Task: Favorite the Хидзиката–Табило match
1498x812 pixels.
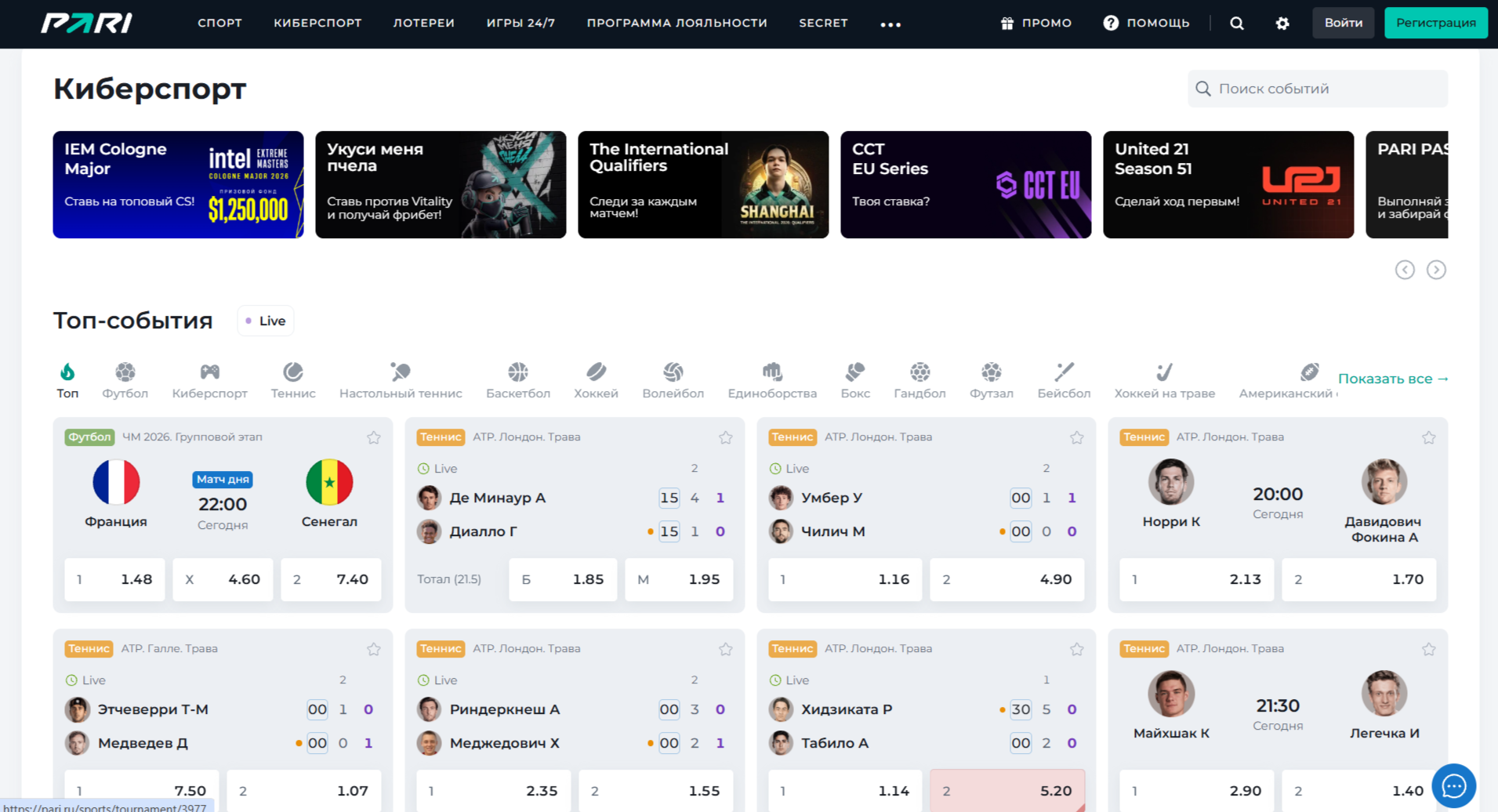Action: pyautogui.click(x=1077, y=649)
